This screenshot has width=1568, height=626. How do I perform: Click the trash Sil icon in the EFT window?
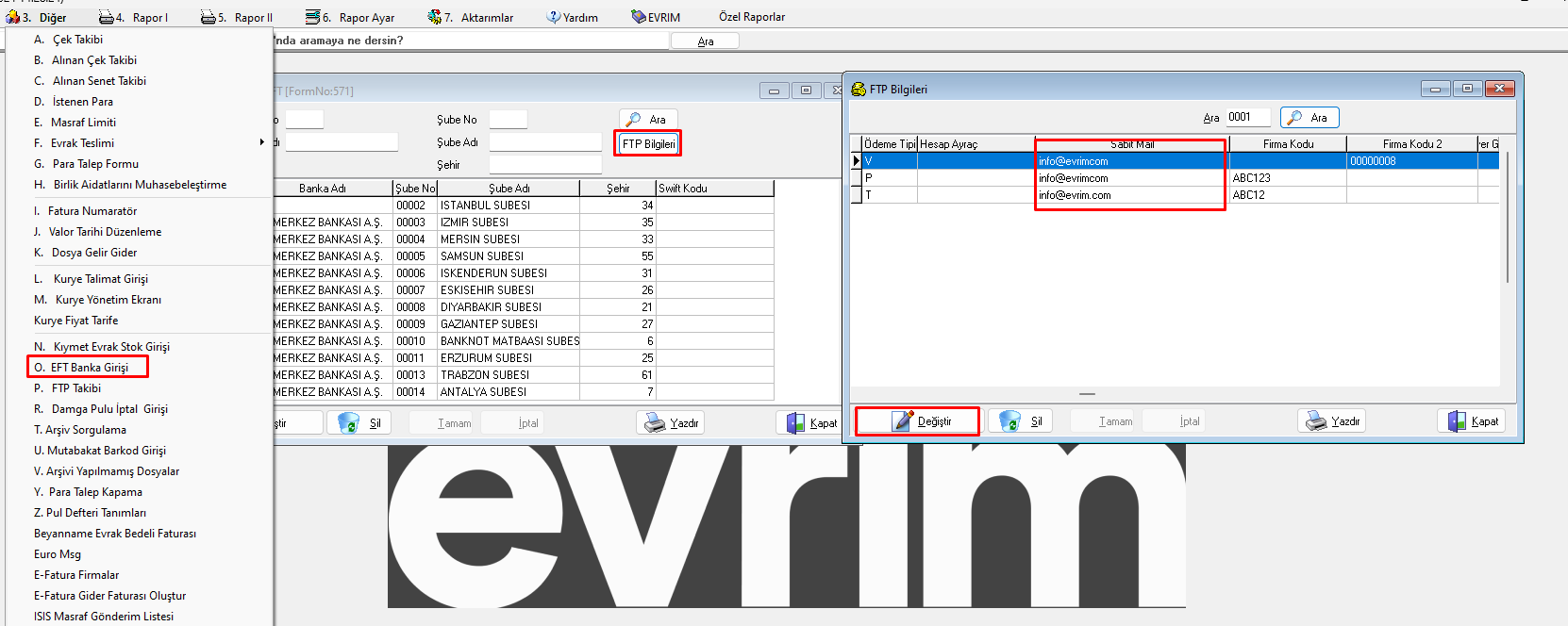coord(349,422)
